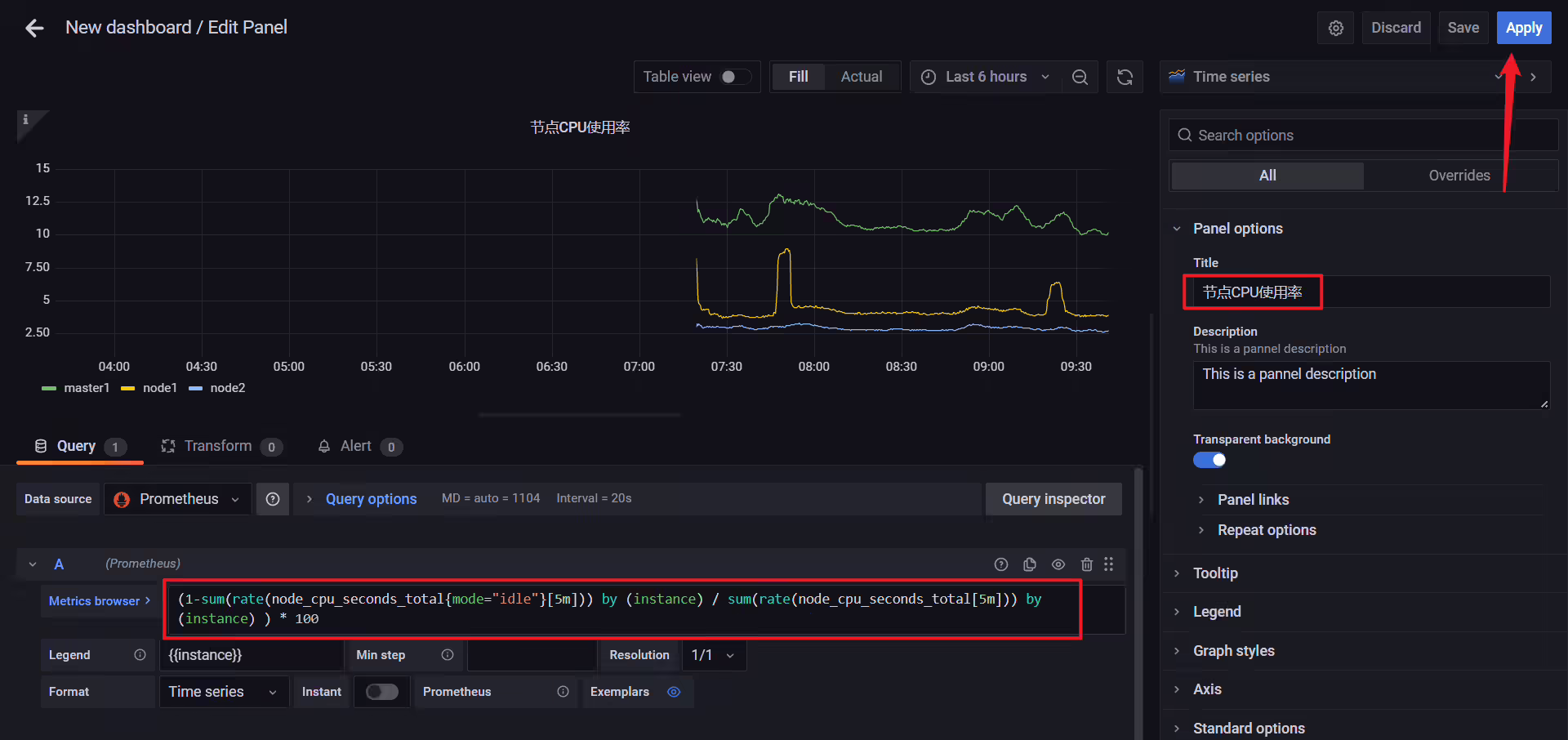Collapse query A row chevron
Viewport: 1568px width, 740px height.
pyautogui.click(x=33, y=564)
